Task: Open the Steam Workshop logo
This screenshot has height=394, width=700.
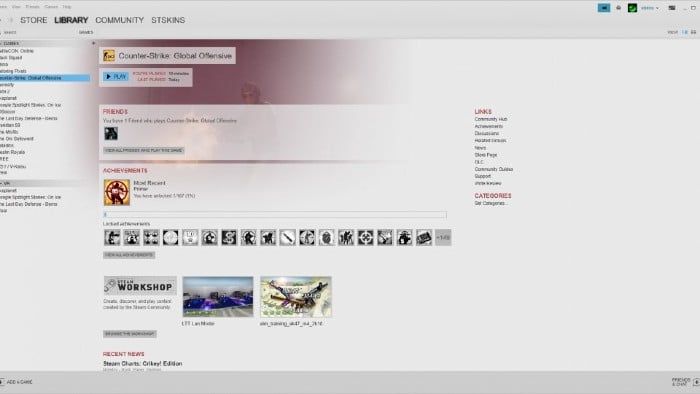Action: pos(140,286)
